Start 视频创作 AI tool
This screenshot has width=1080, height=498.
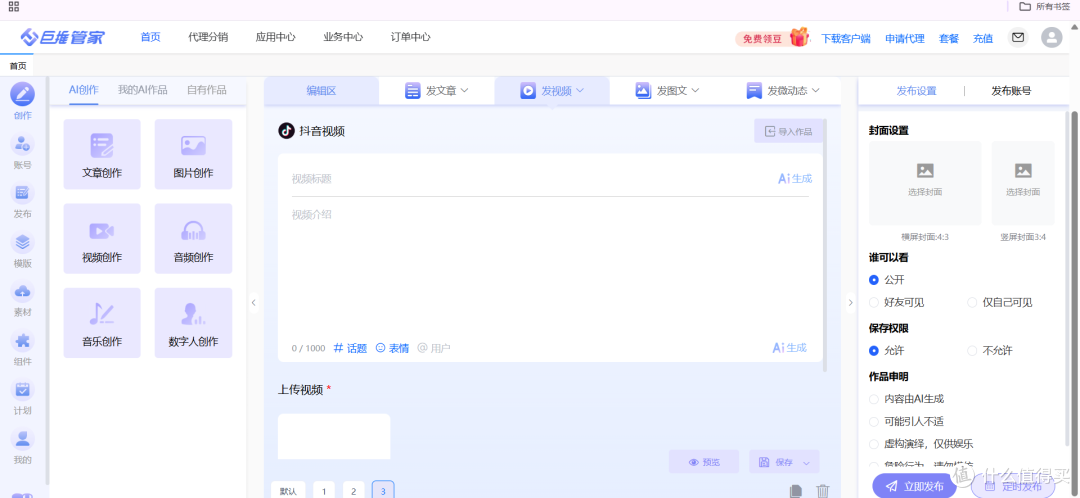[102, 238]
